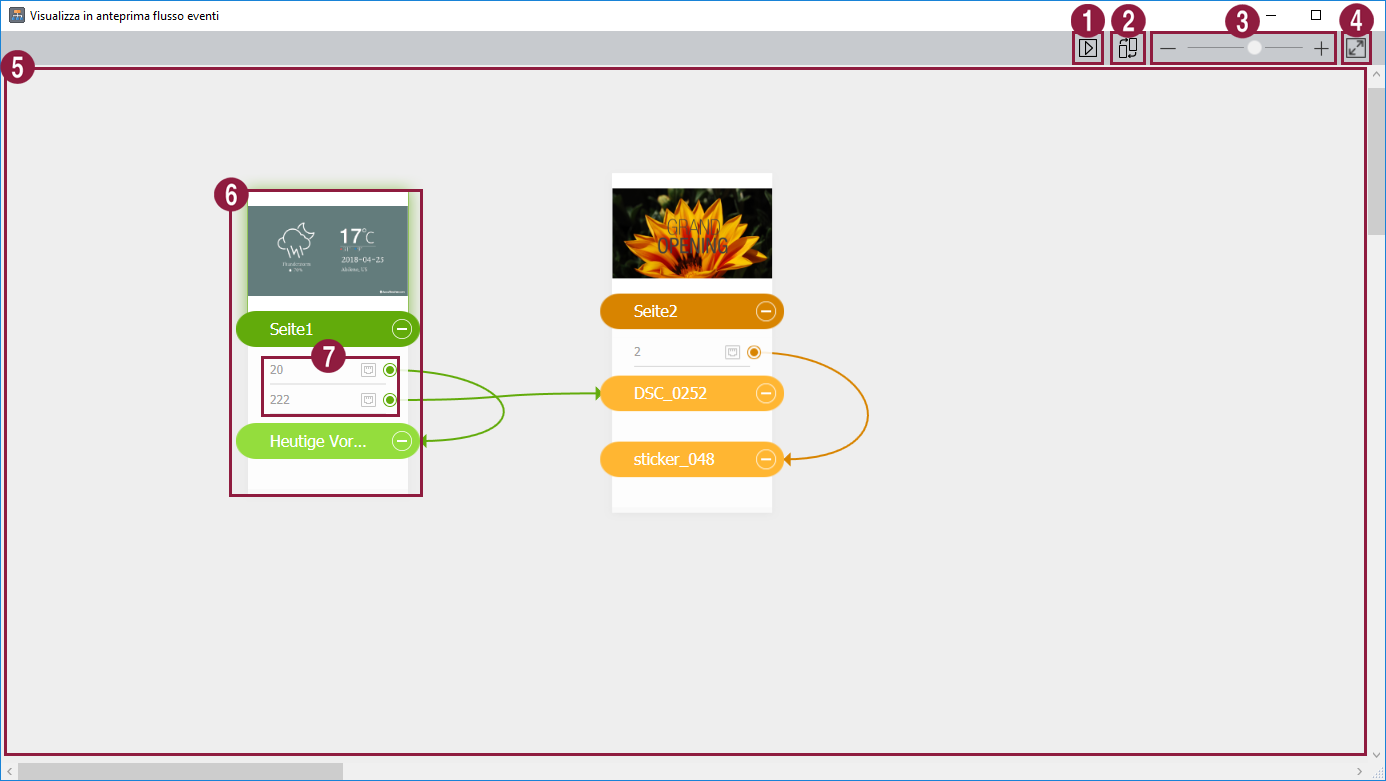Click the fit-to-window expand icon

1356,48
